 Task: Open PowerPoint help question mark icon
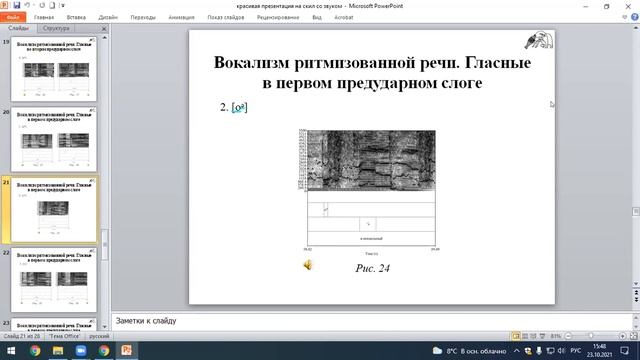pos(635,17)
